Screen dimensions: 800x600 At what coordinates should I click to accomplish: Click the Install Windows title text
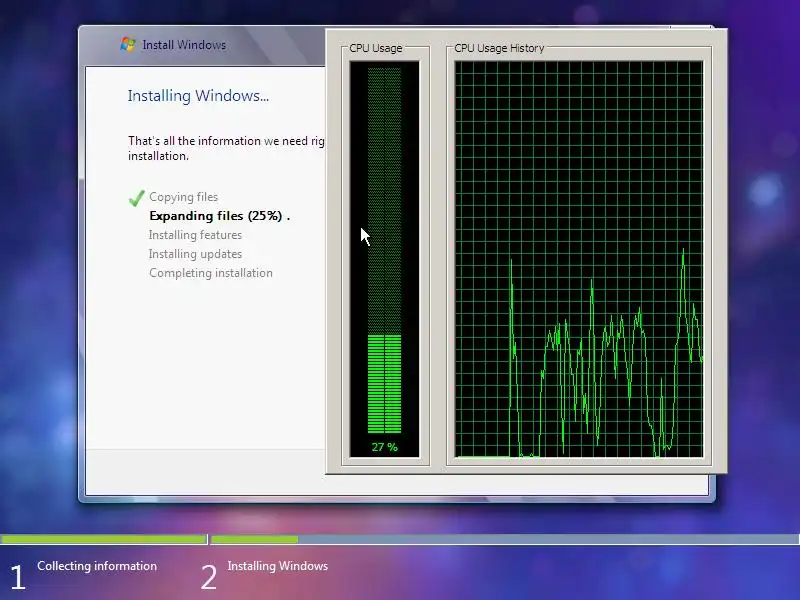(x=184, y=45)
